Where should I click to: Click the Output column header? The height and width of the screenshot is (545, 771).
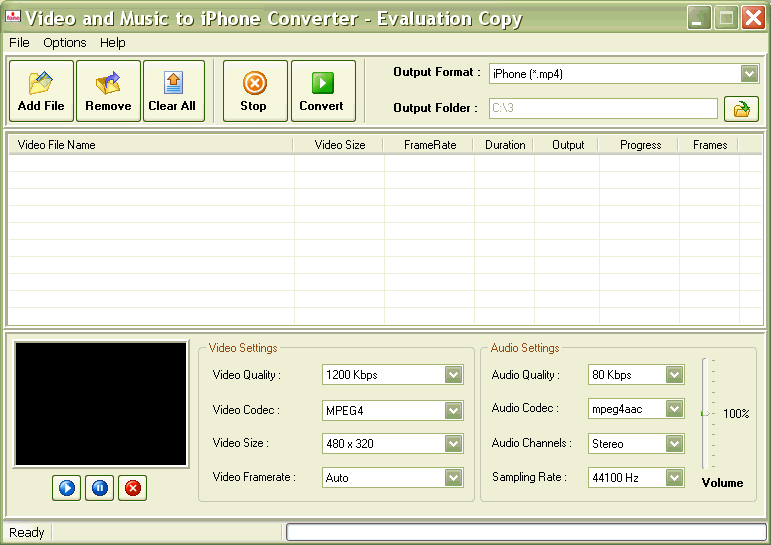coord(566,145)
